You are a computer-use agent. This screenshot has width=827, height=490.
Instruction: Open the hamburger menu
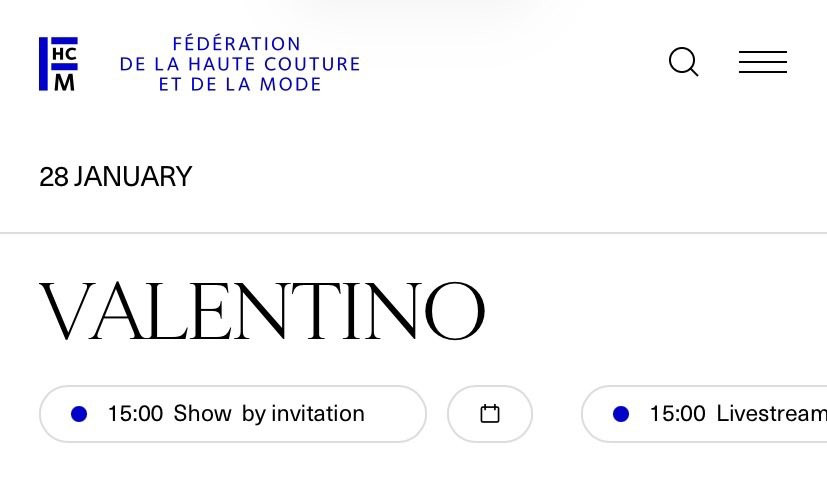[x=763, y=62]
